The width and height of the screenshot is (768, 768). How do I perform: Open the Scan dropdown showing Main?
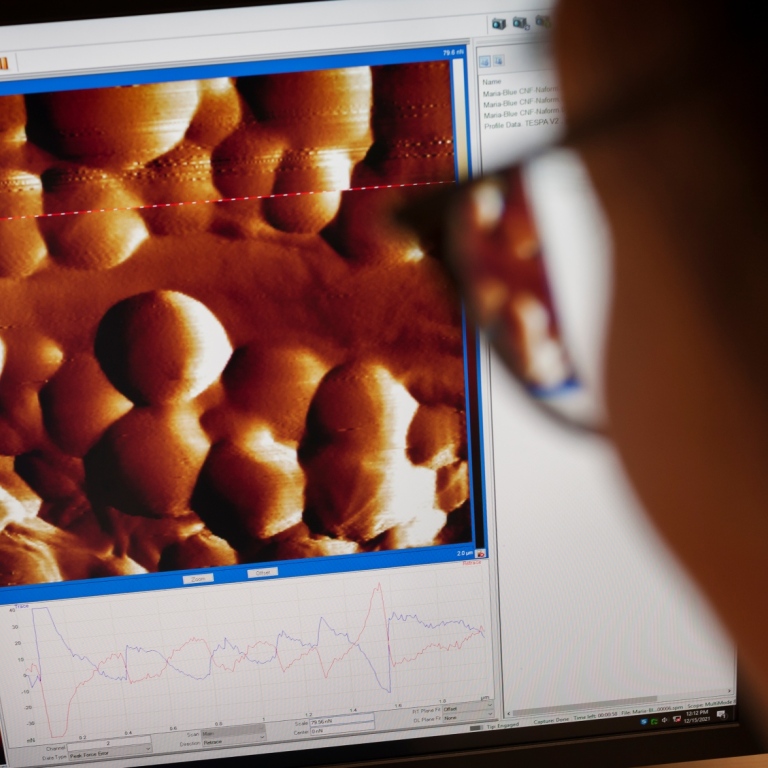(234, 733)
